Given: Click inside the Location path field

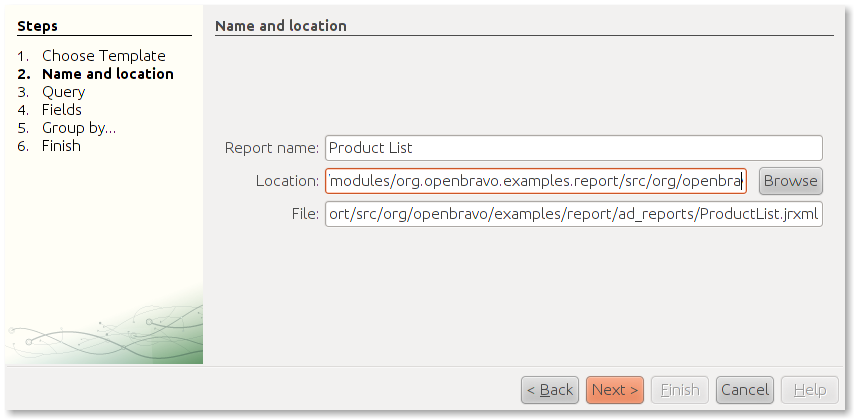Looking at the screenshot, I should tap(535, 181).
